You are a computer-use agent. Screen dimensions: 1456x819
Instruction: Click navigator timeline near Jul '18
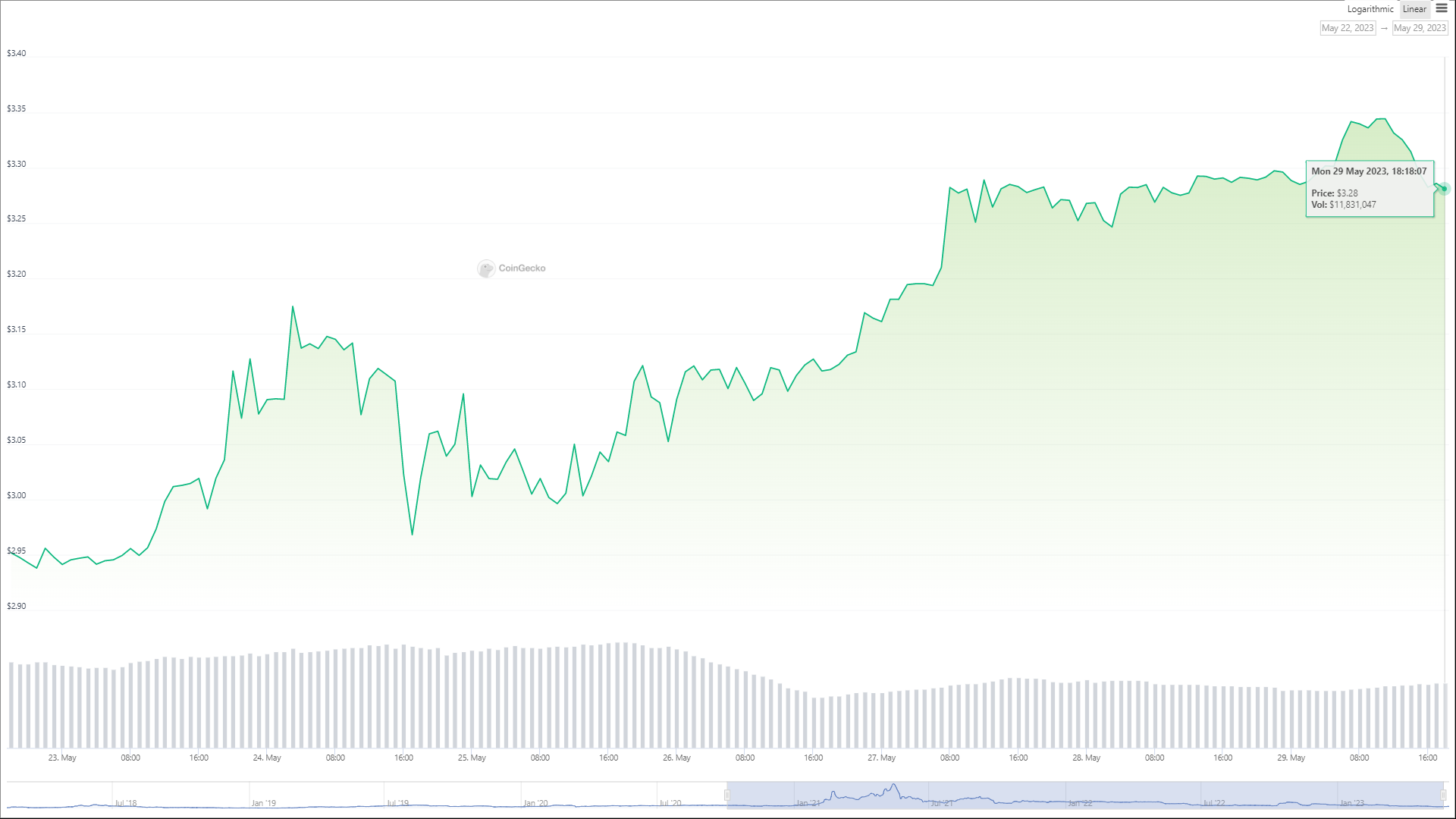[126, 802]
